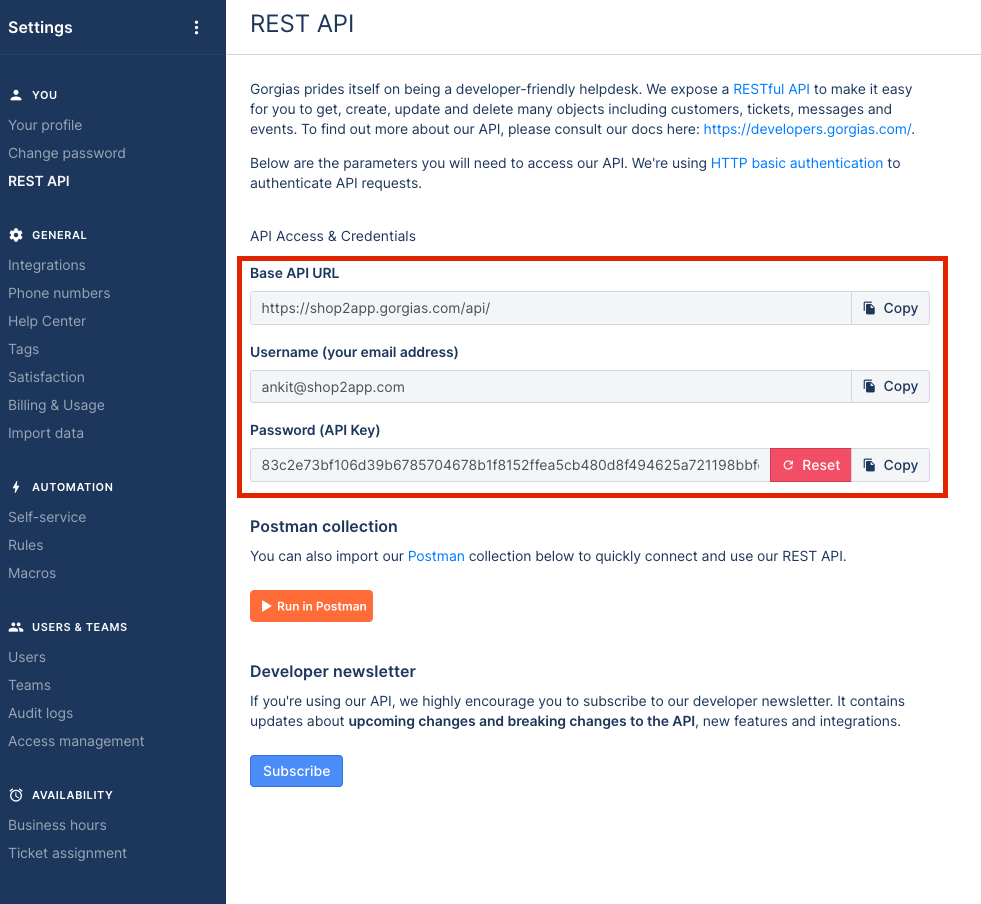Reset the API Key password
The height and width of the screenshot is (904, 981).
click(x=811, y=465)
